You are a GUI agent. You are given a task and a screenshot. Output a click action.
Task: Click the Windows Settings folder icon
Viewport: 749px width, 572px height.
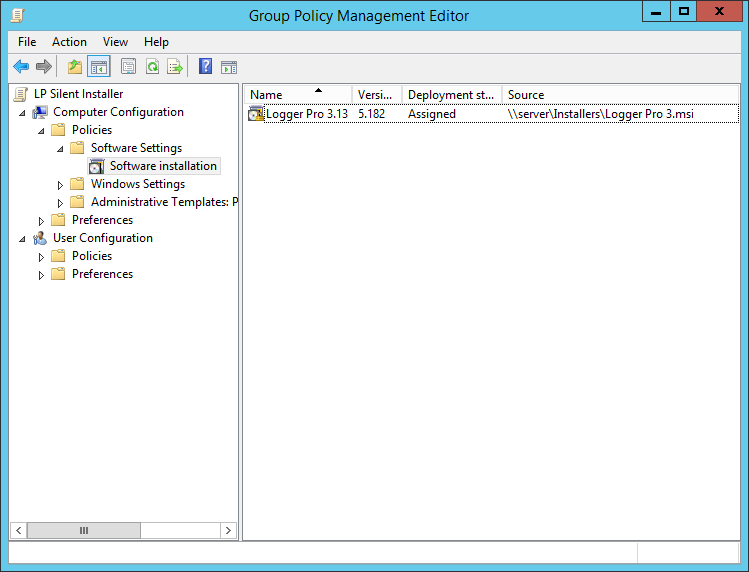77,183
